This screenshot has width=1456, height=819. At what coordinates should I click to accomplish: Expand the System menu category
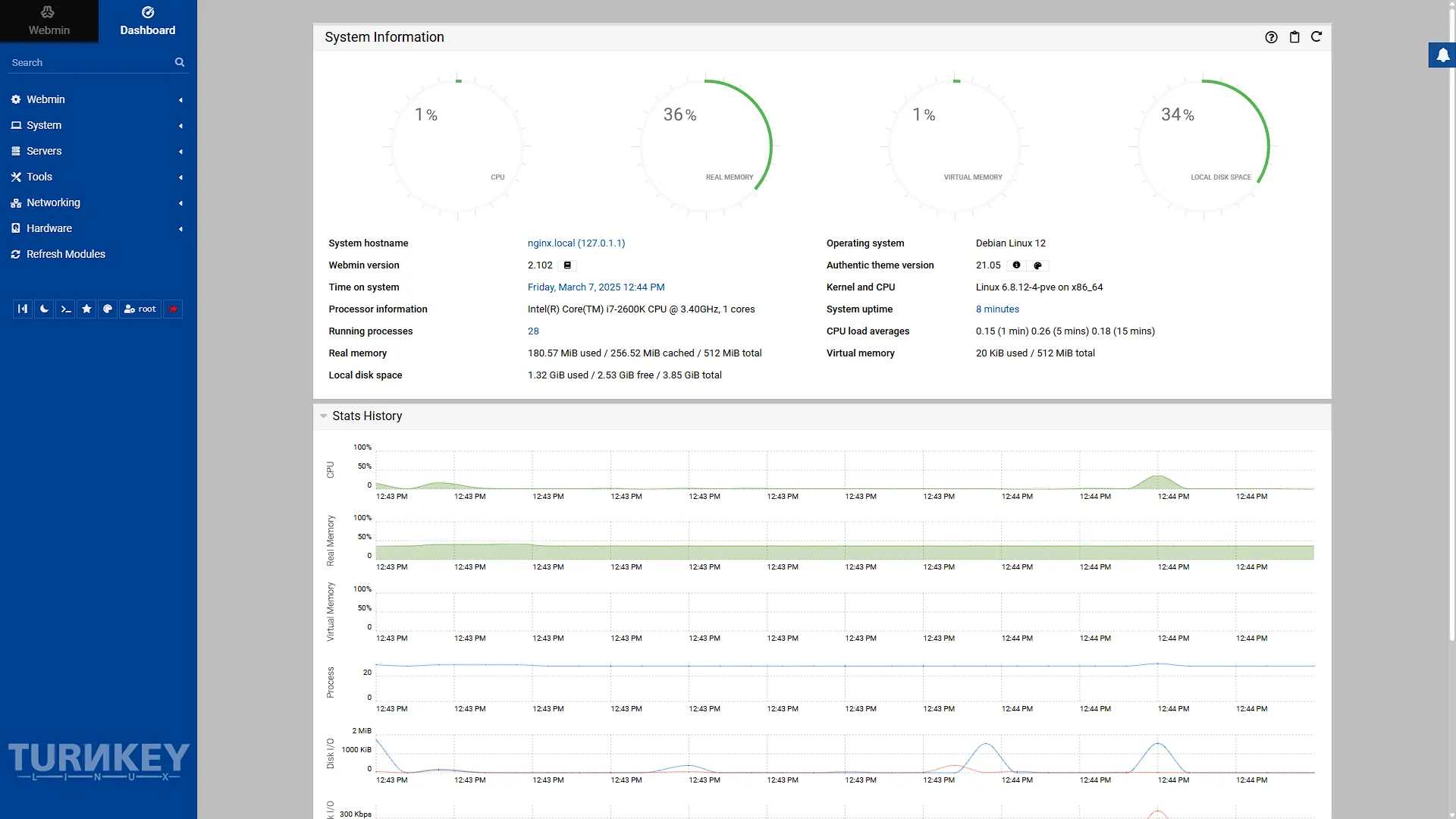click(99, 125)
